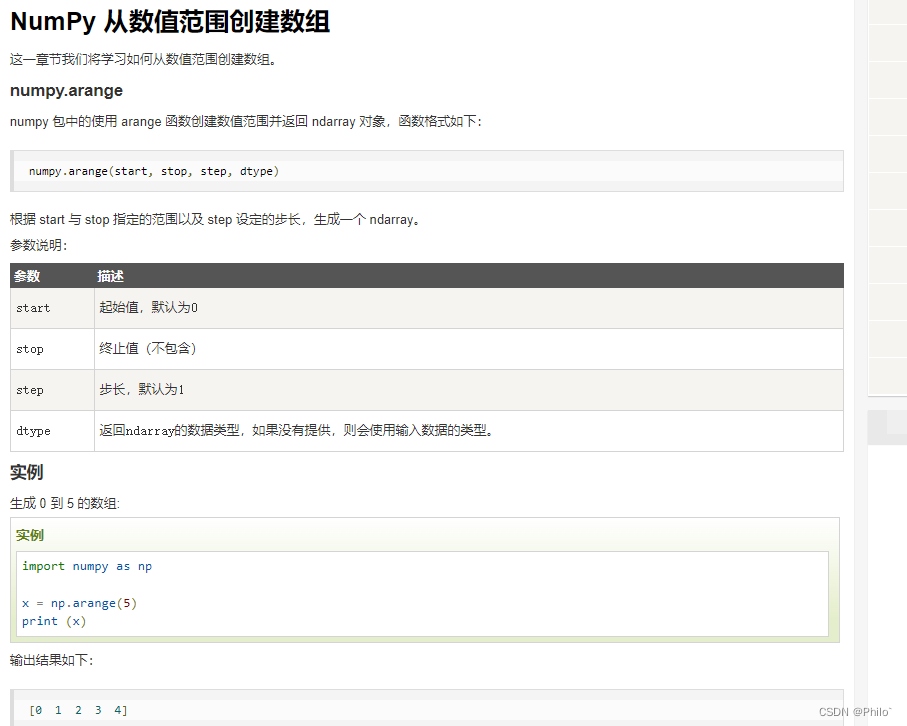Click the table header '参数'
The height and width of the screenshot is (726, 907).
27,276
